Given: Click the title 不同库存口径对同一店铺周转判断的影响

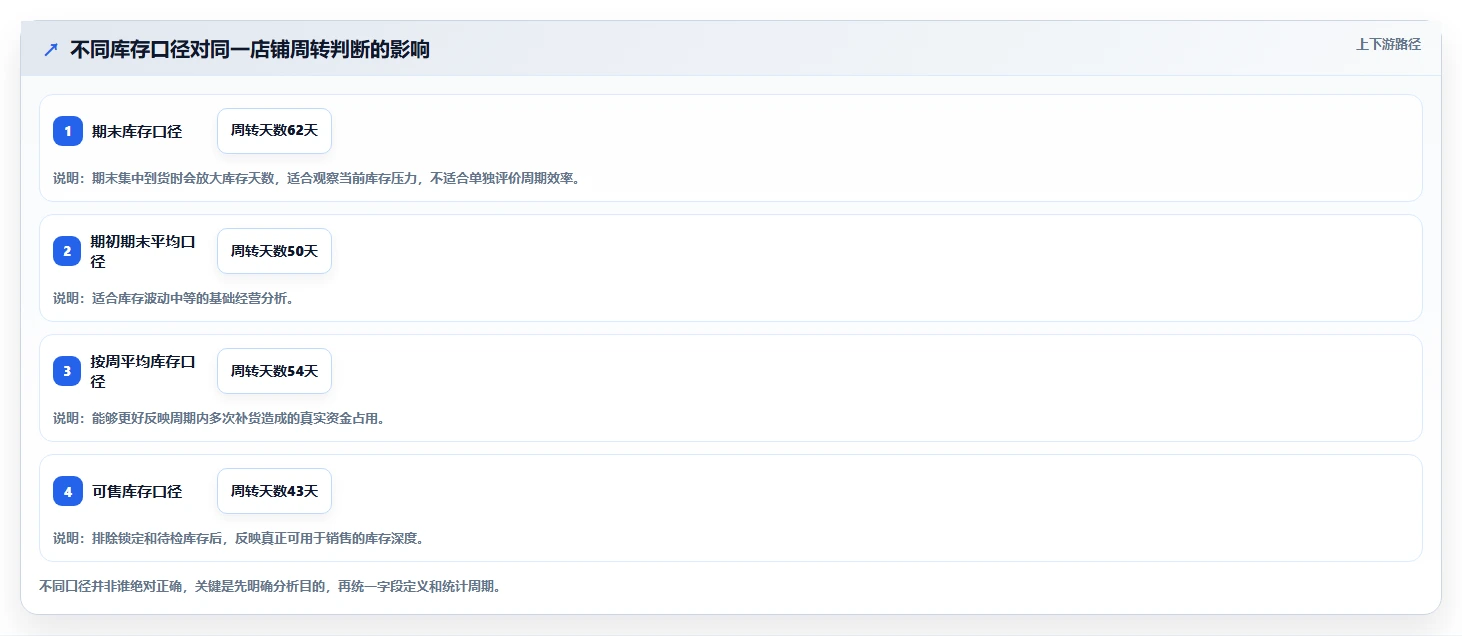Looking at the screenshot, I should [250, 49].
